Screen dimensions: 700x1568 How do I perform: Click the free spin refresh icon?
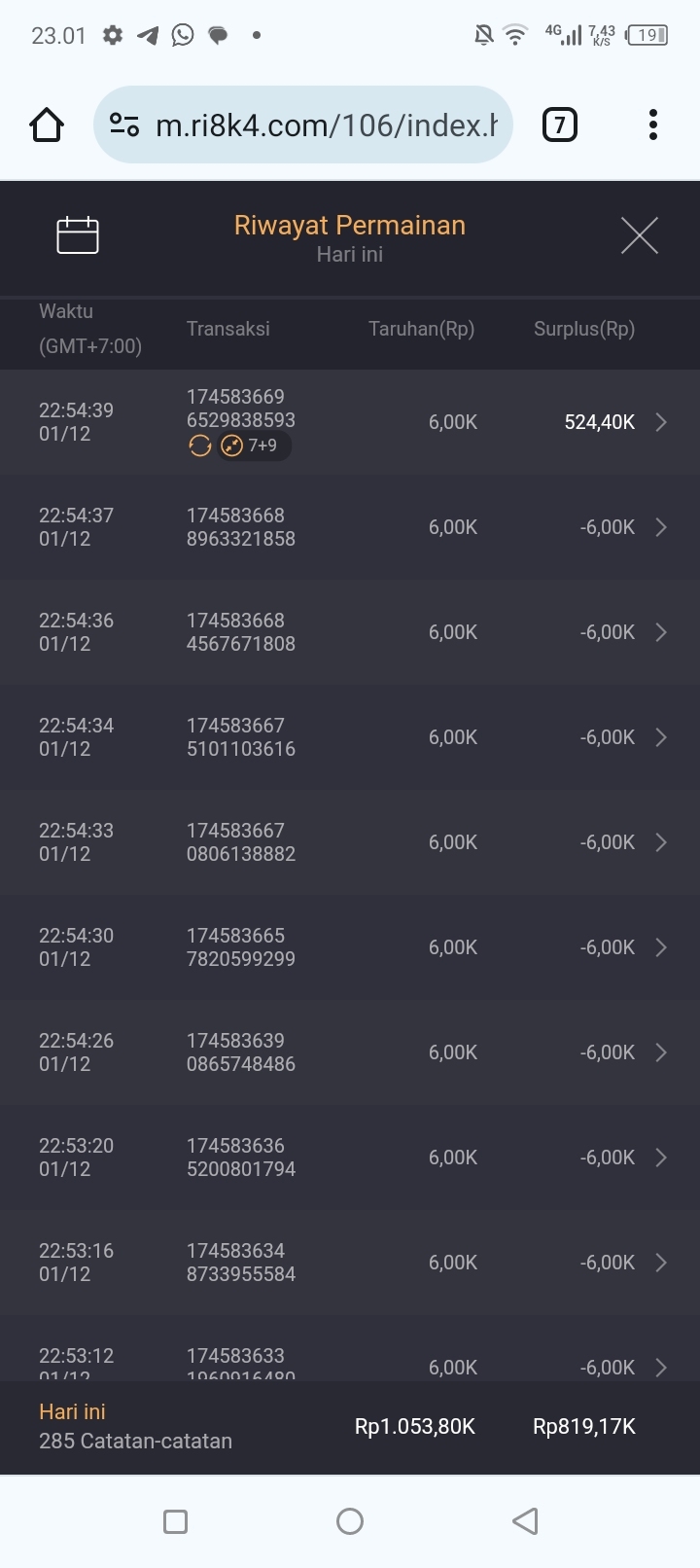click(200, 445)
